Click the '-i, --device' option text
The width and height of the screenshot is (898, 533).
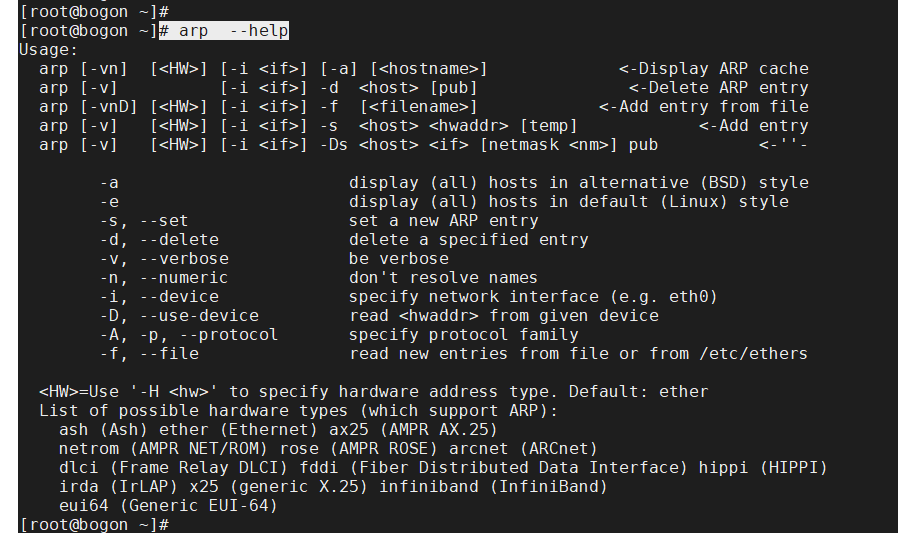point(158,297)
